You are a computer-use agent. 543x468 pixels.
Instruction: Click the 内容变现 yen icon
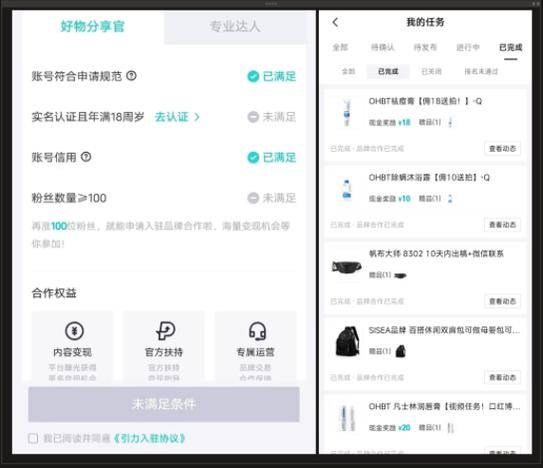pos(74,331)
